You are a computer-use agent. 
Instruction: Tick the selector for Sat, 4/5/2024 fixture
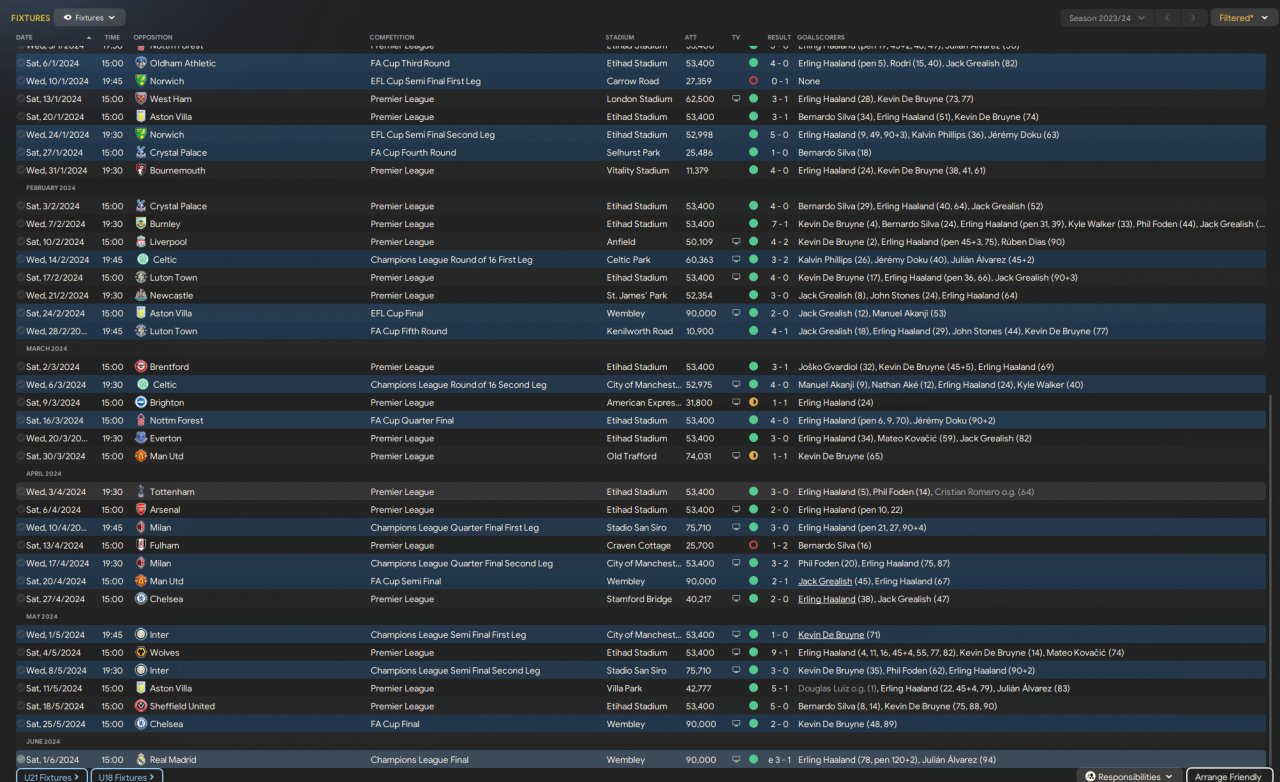click(x=20, y=653)
